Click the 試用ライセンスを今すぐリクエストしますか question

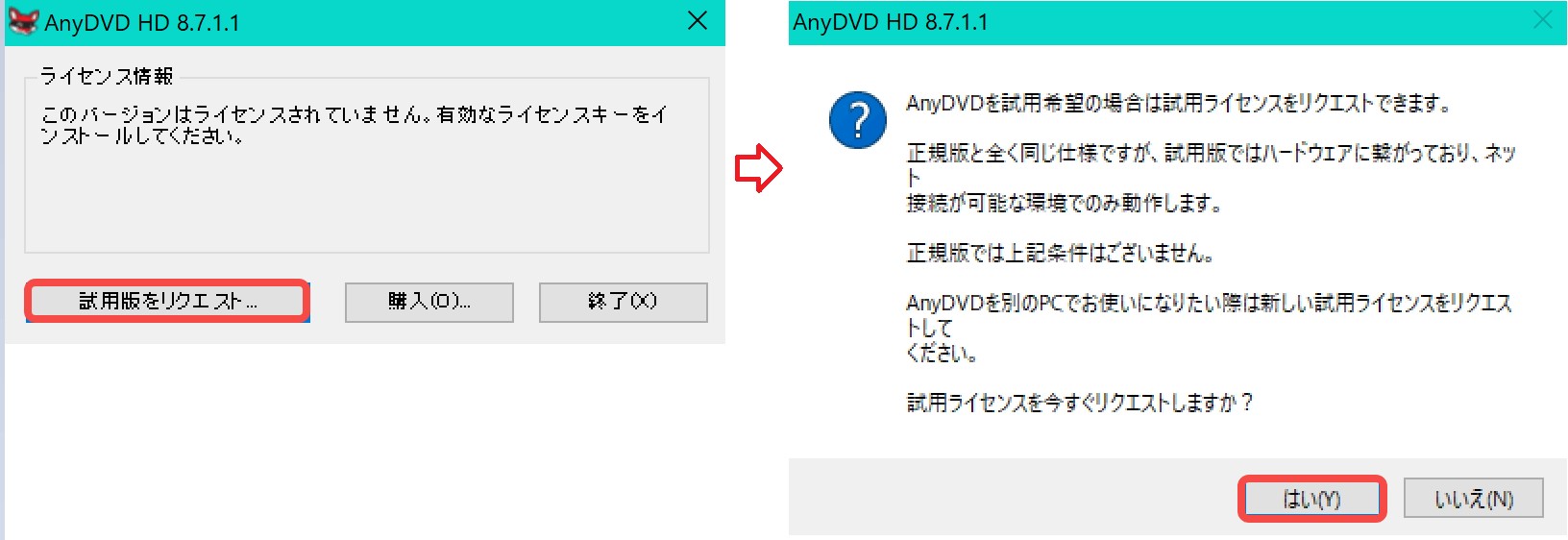pos(1080,403)
